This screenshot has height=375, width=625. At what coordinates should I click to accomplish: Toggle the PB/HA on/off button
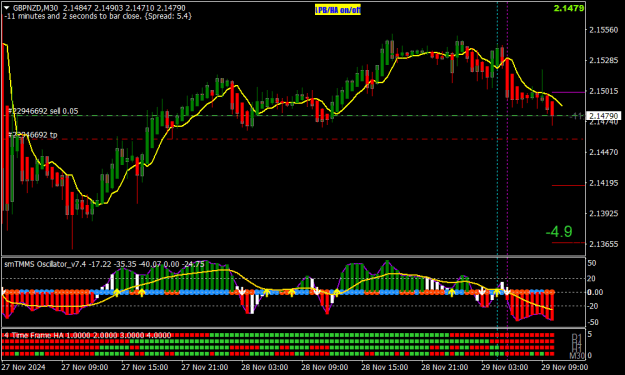(338, 10)
